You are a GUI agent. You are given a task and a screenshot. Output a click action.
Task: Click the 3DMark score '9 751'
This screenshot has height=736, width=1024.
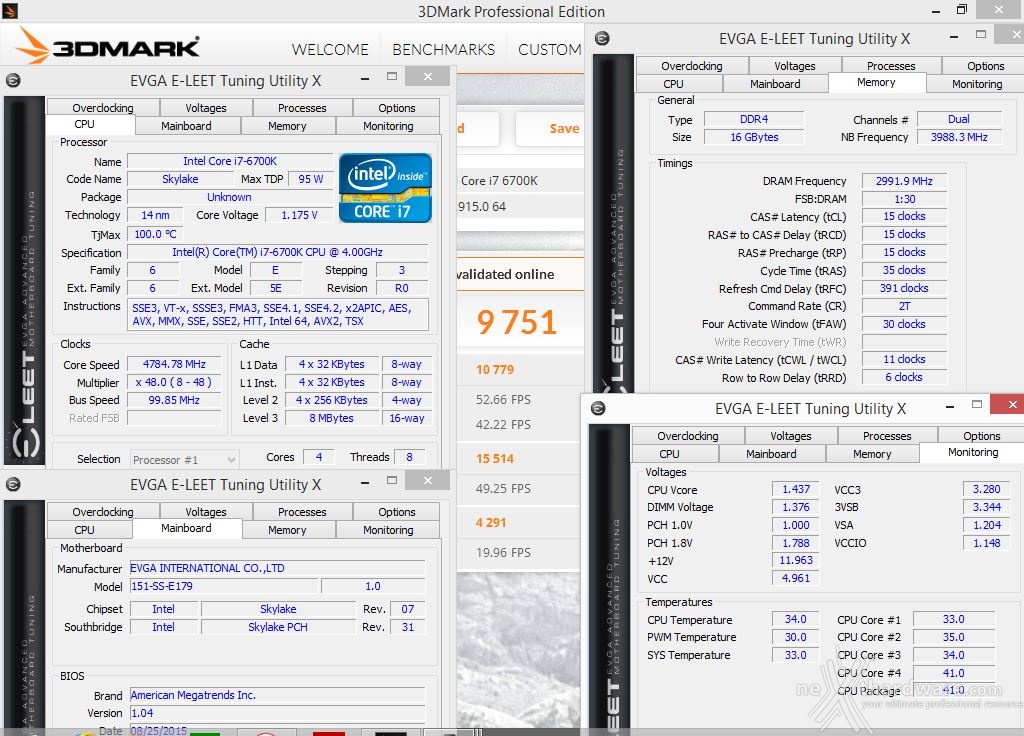[x=517, y=322]
